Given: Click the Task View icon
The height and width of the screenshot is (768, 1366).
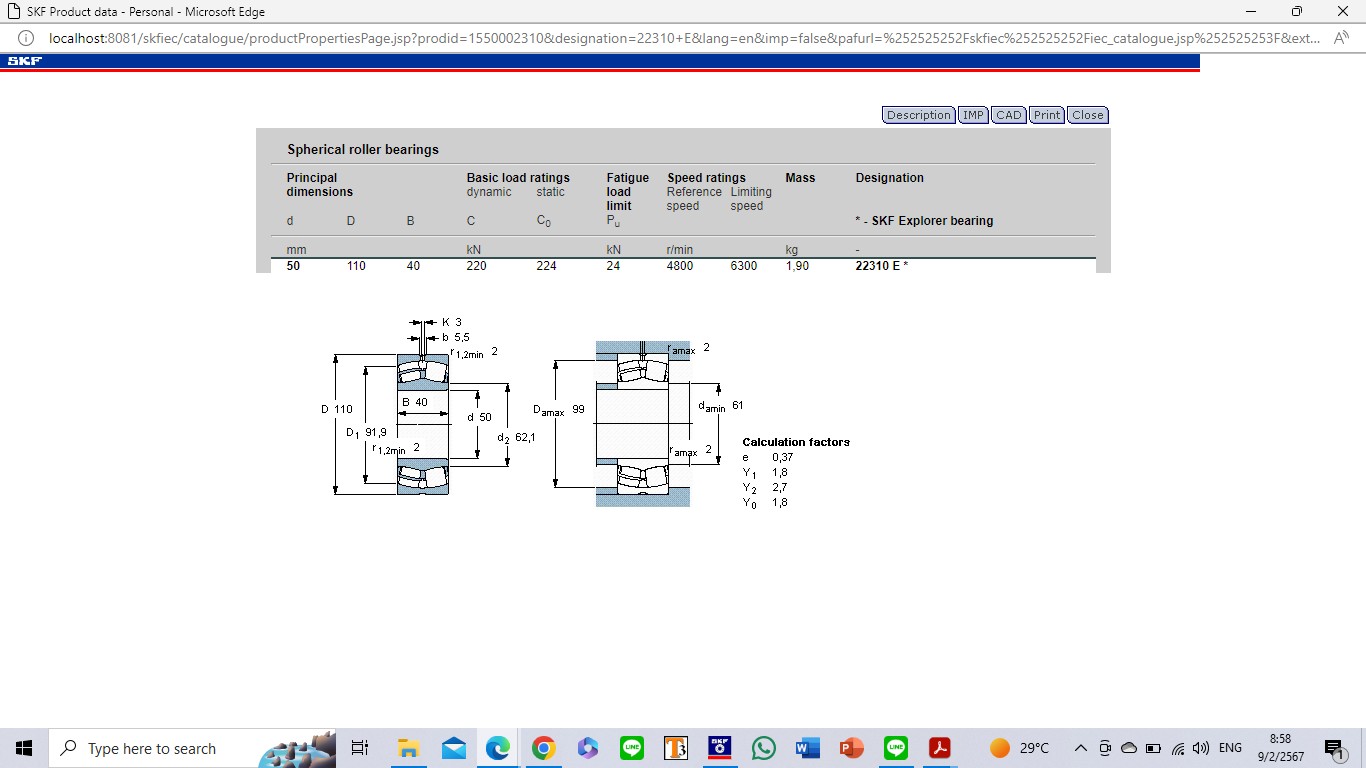Looking at the screenshot, I should pos(360,748).
